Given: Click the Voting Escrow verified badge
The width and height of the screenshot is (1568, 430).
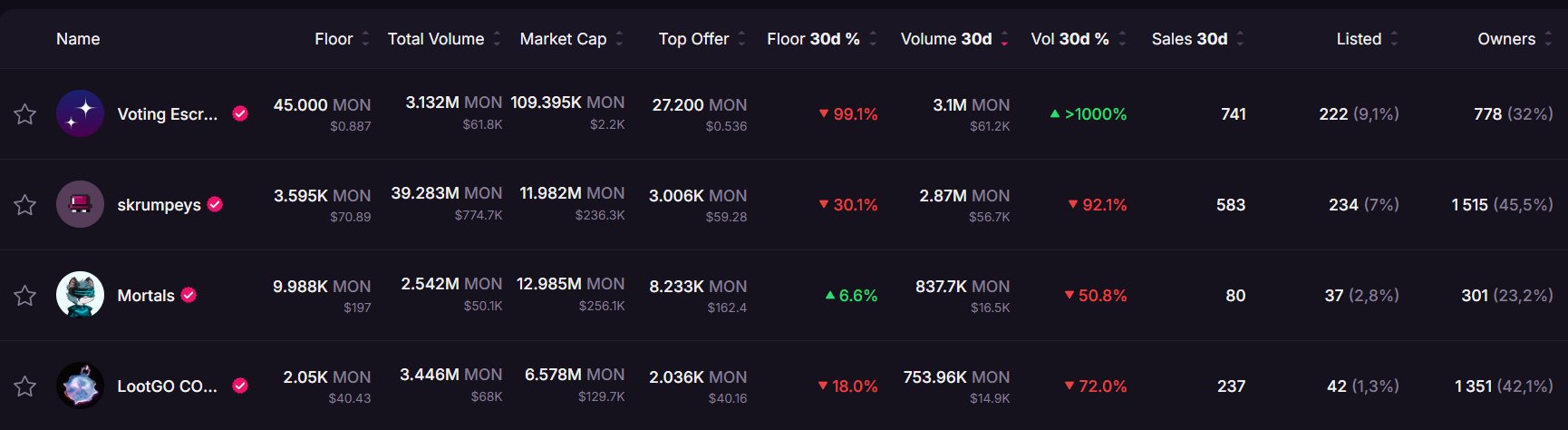Looking at the screenshot, I should [x=240, y=113].
